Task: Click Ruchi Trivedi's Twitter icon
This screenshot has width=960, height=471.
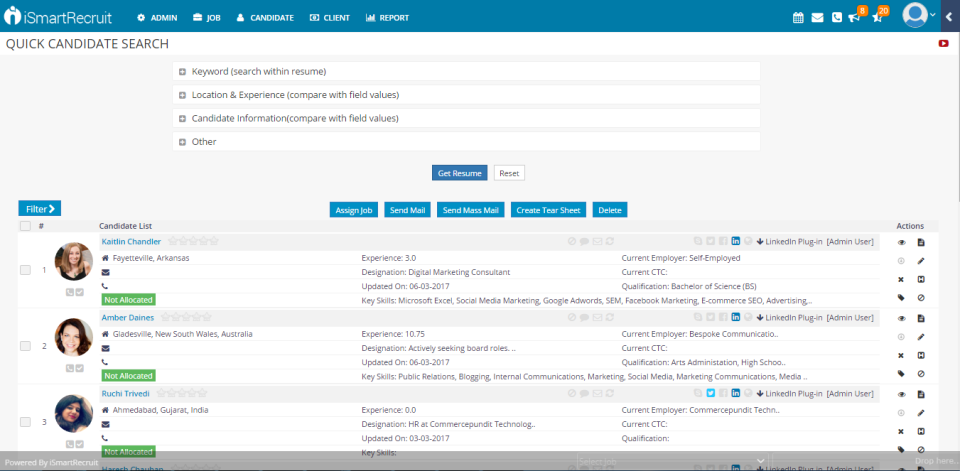Action: (x=710, y=393)
